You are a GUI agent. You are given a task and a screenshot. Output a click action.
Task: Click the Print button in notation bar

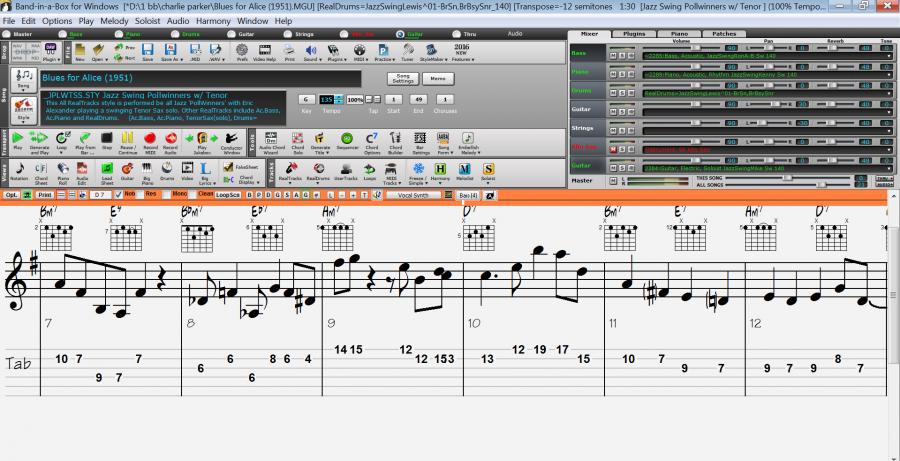(x=45, y=195)
